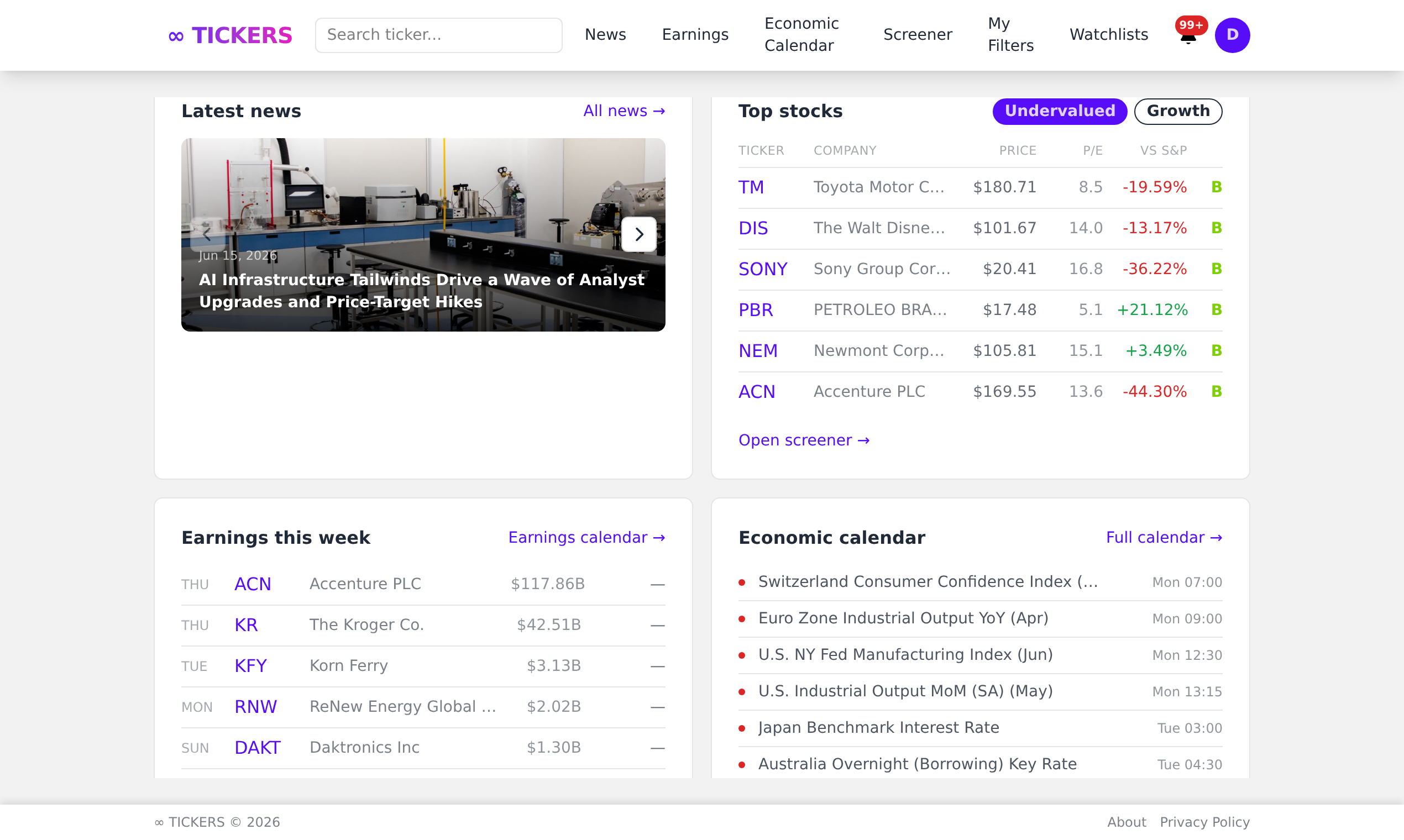Select the Growth filter pill

click(x=1177, y=111)
